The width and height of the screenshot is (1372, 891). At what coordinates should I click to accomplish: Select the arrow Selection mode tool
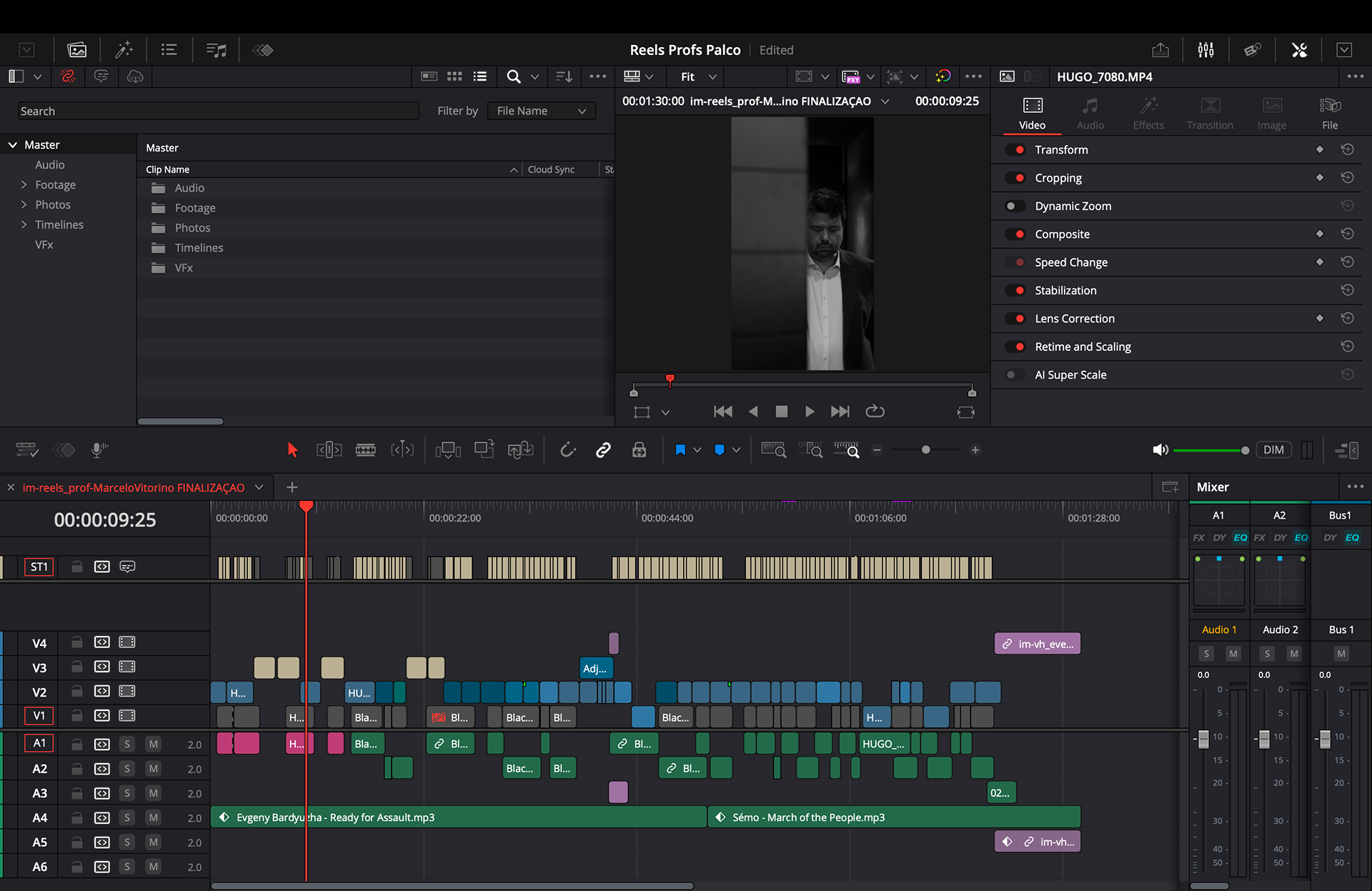292,449
